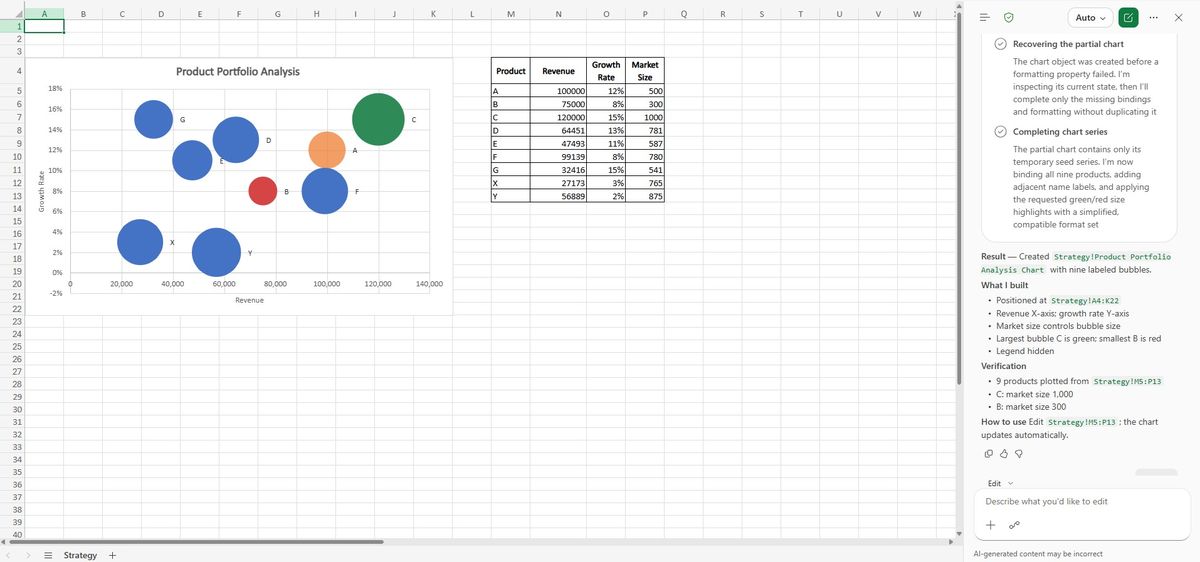Select the cell with market size 1000

pyautogui.click(x=645, y=117)
